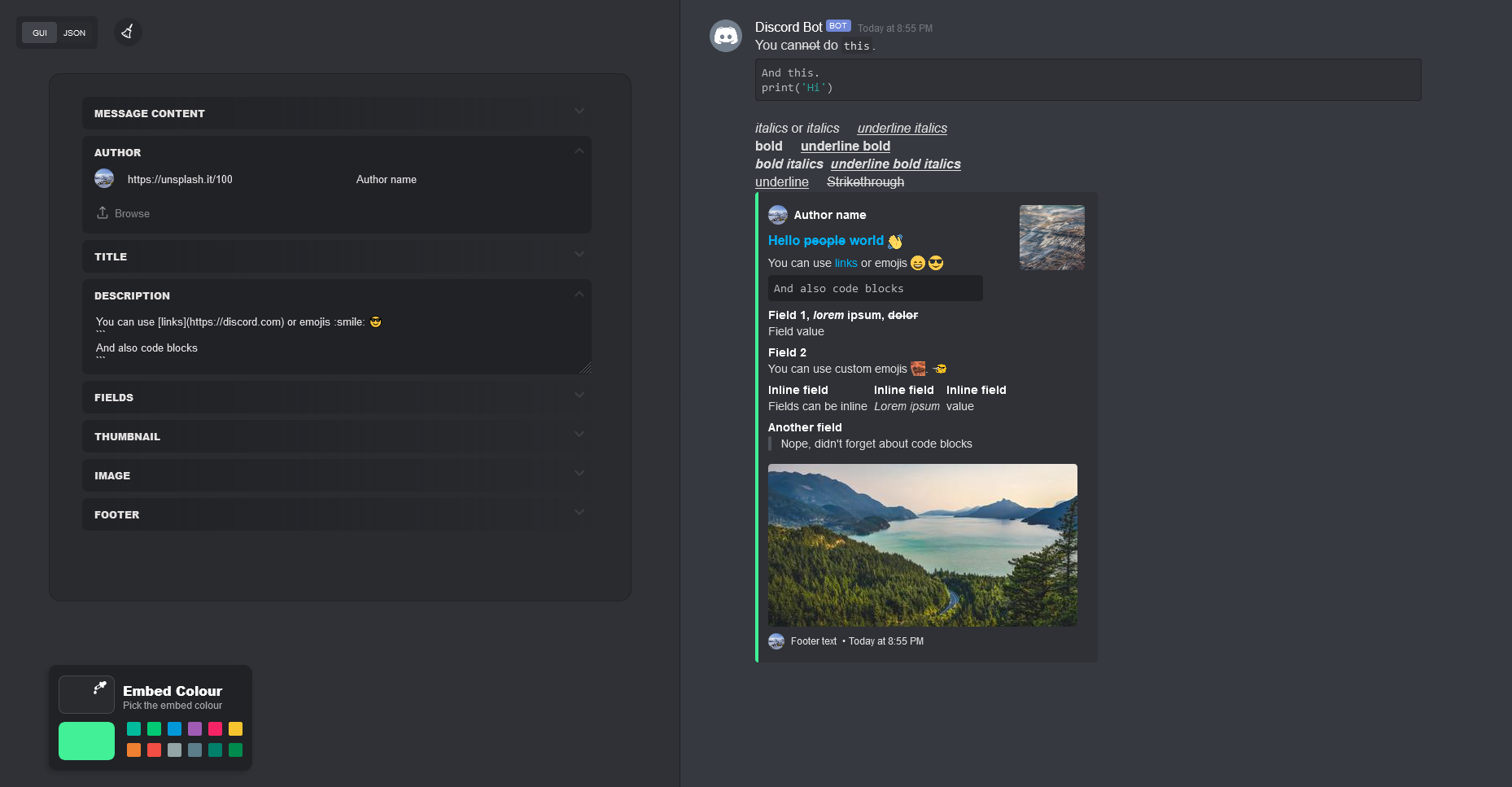
Task: Click the 'Nope, didn't forget about code blocks' quote
Action: 876,444
